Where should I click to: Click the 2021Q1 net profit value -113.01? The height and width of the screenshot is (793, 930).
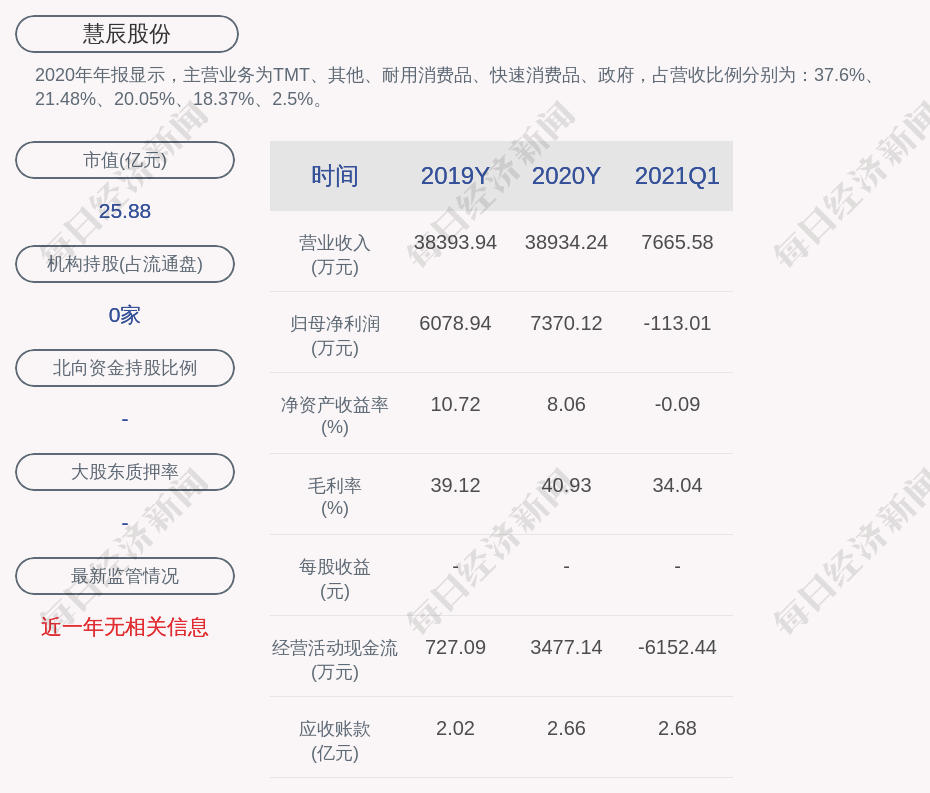(677, 323)
